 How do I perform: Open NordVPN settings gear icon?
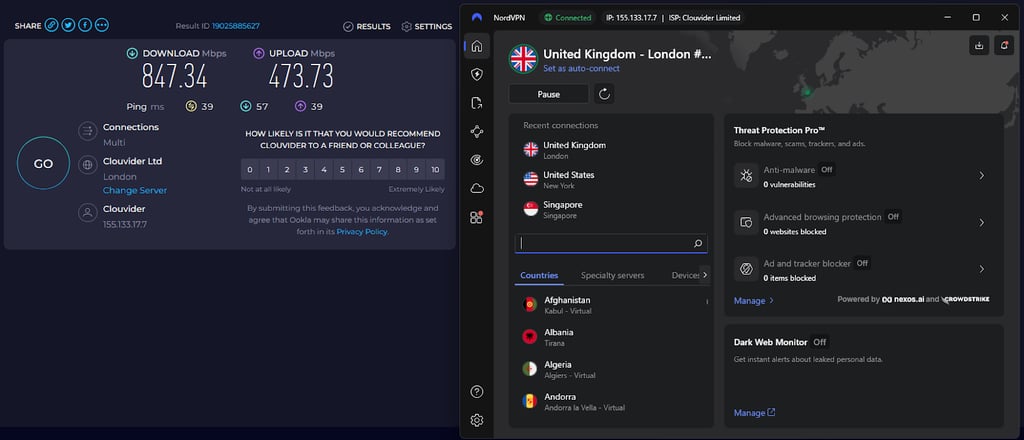pyautogui.click(x=477, y=420)
